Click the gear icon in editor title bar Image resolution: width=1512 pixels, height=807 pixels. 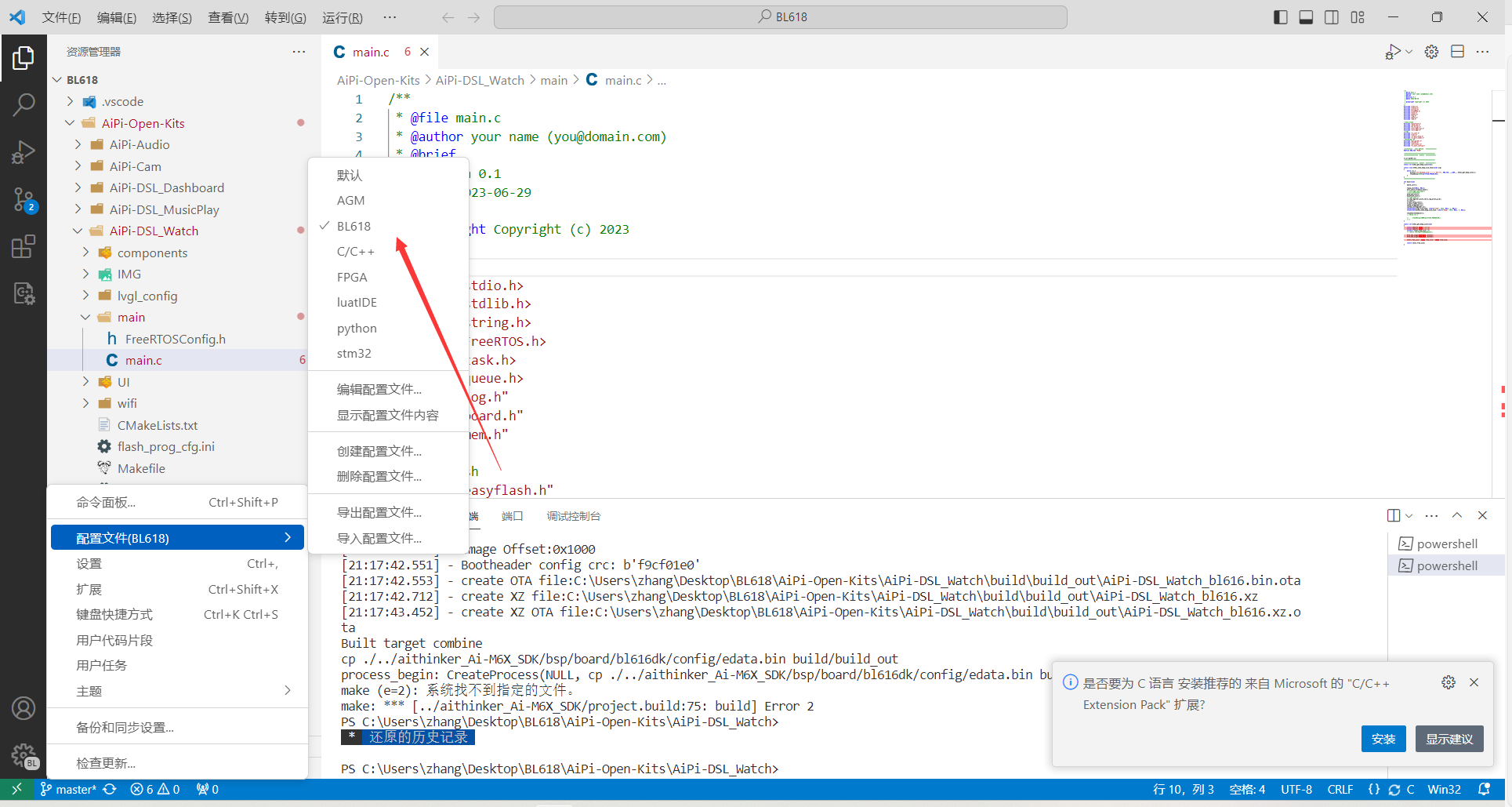[1431, 52]
